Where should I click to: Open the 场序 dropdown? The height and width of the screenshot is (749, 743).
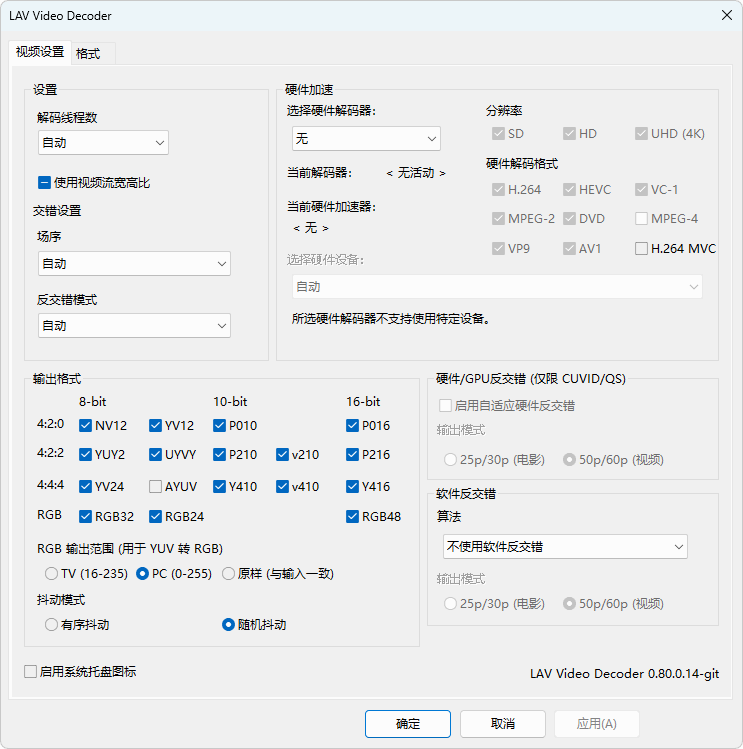coord(134,264)
